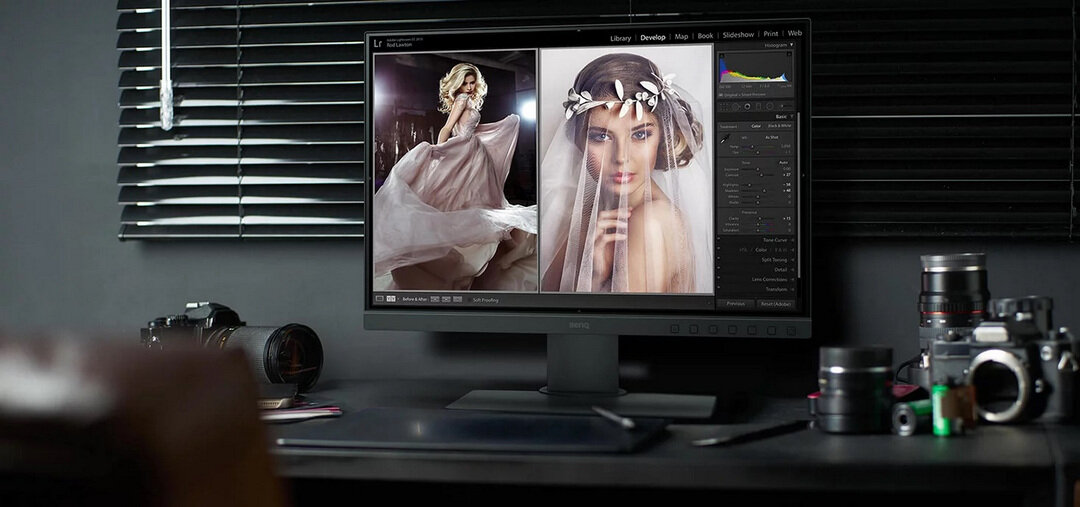Click the Before/After view mode icon
Viewport: 1080px width, 507px height.
coord(392,299)
